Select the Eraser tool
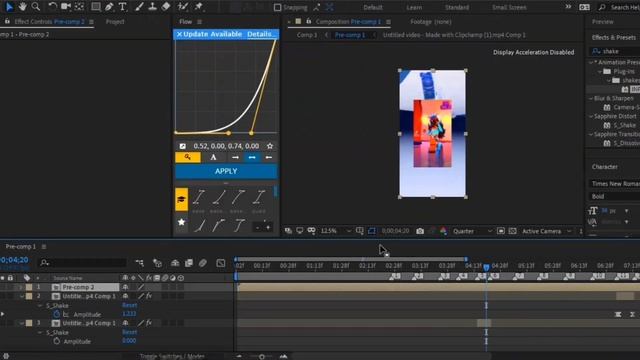This screenshot has width=640, height=360. tap(166, 7)
